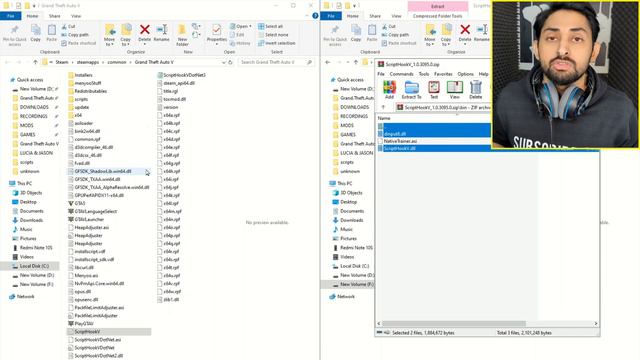This screenshot has width=640, height=360.
Task: Refresh the Grand Theft Auto V folder view
Action: (x=230, y=62)
